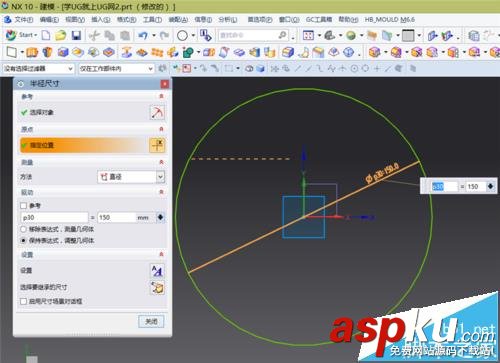
Task: Collapse the 驱动 section
Action: pyautogui.click(x=161, y=192)
